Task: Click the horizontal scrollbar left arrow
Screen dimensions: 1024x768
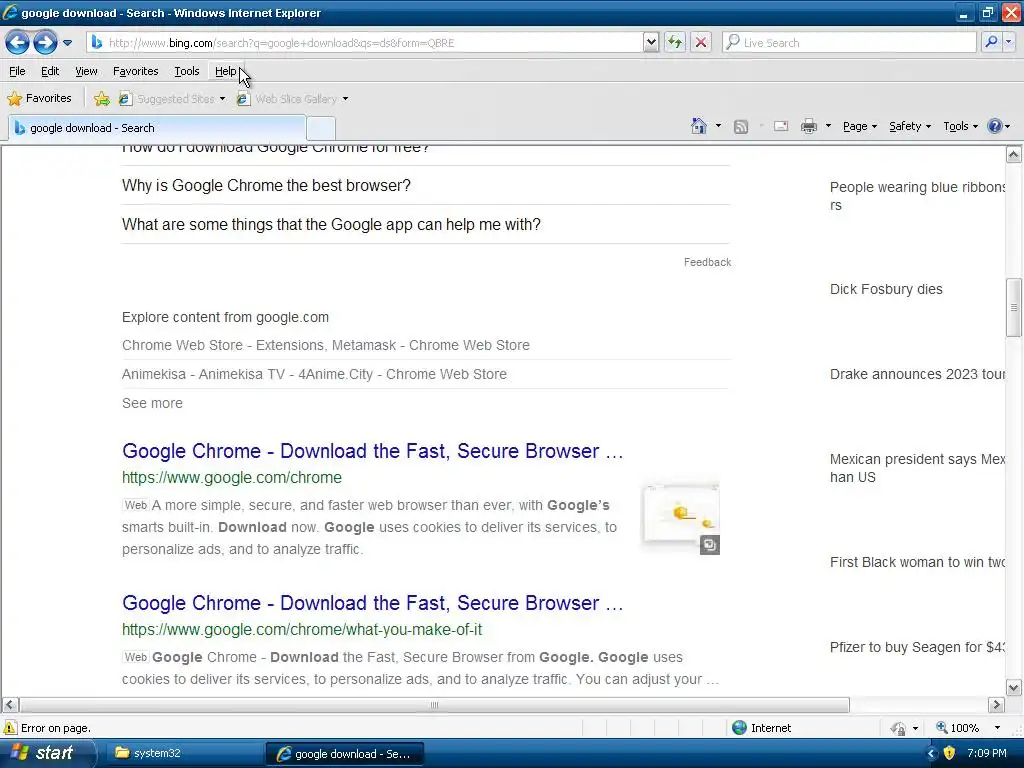Action: (10, 705)
